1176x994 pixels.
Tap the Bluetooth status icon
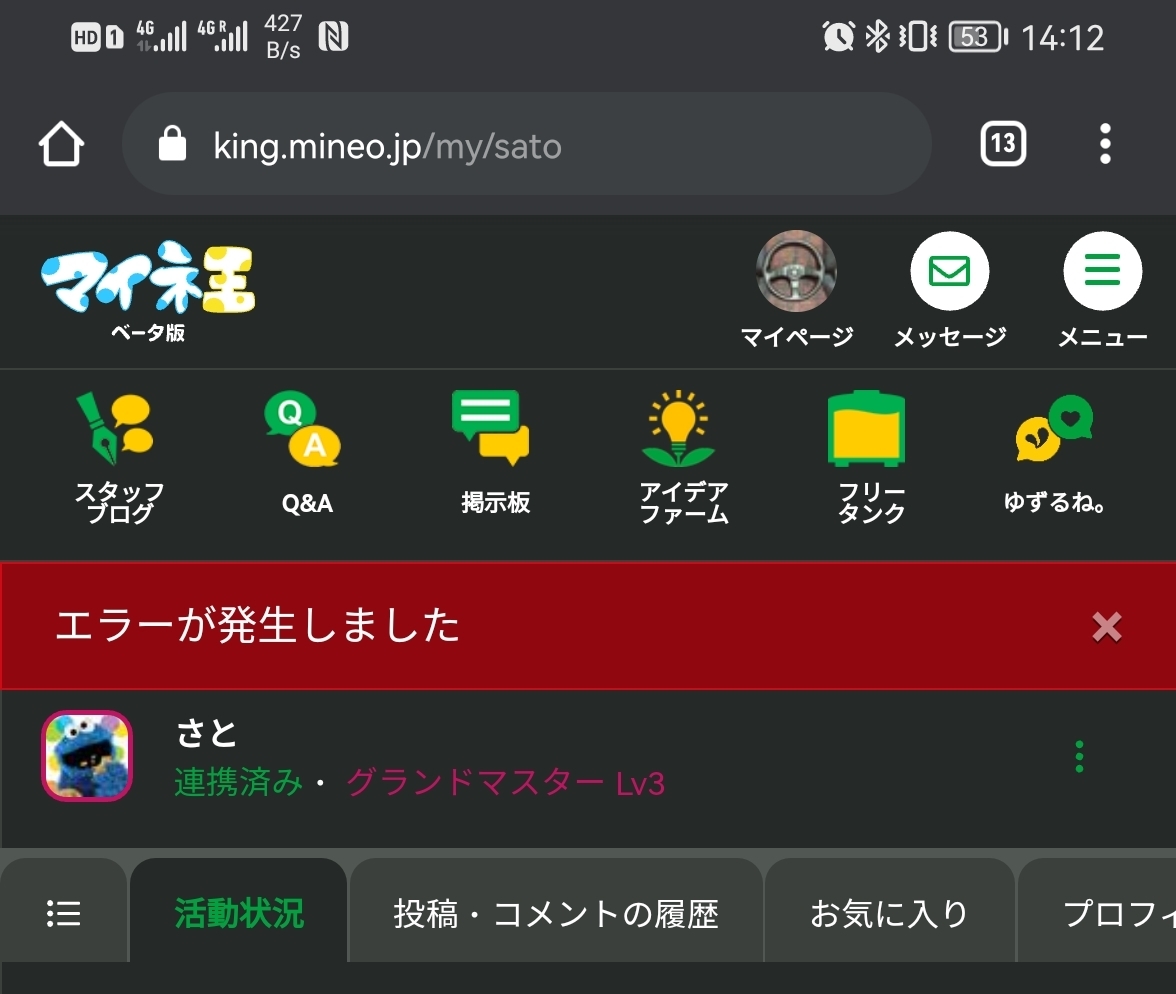[877, 35]
